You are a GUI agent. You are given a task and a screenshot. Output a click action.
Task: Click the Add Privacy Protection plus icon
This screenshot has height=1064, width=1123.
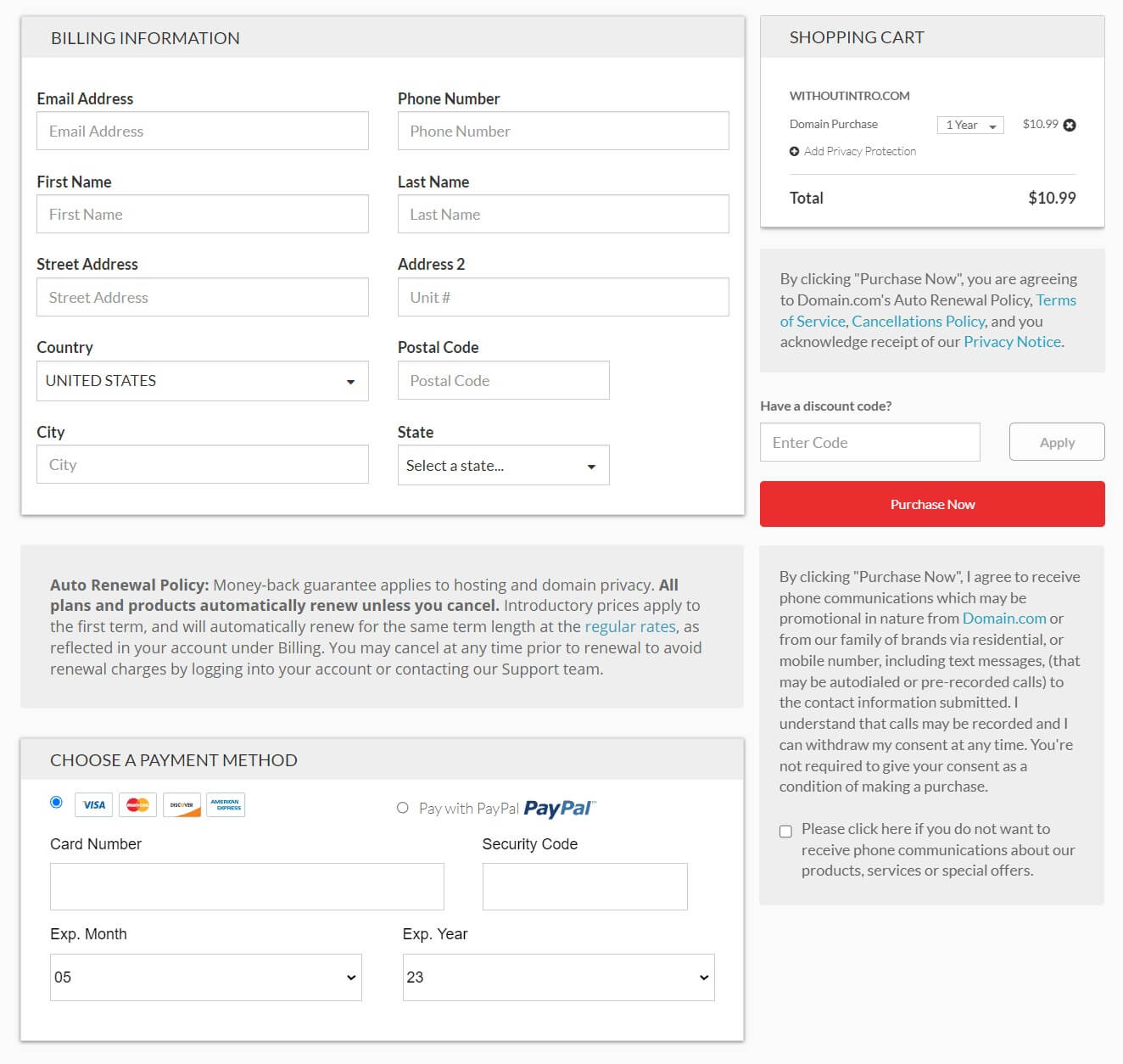pos(794,152)
